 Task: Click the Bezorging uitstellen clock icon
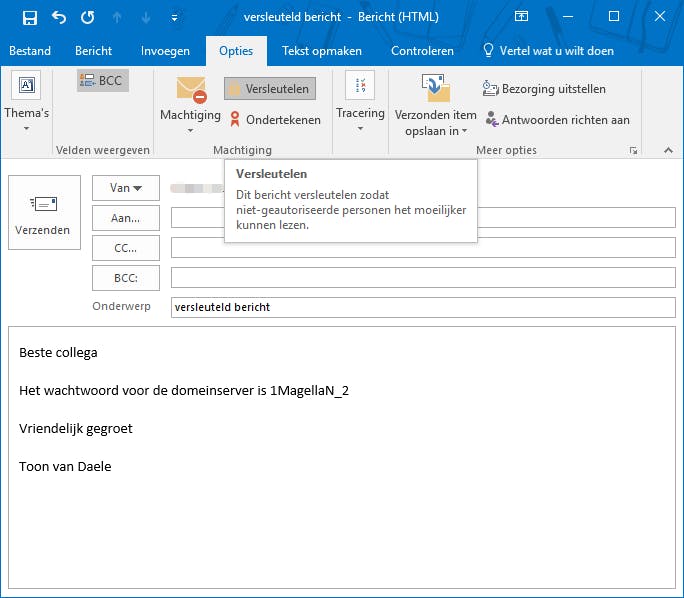pyautogui.click(x=490, y=89)
